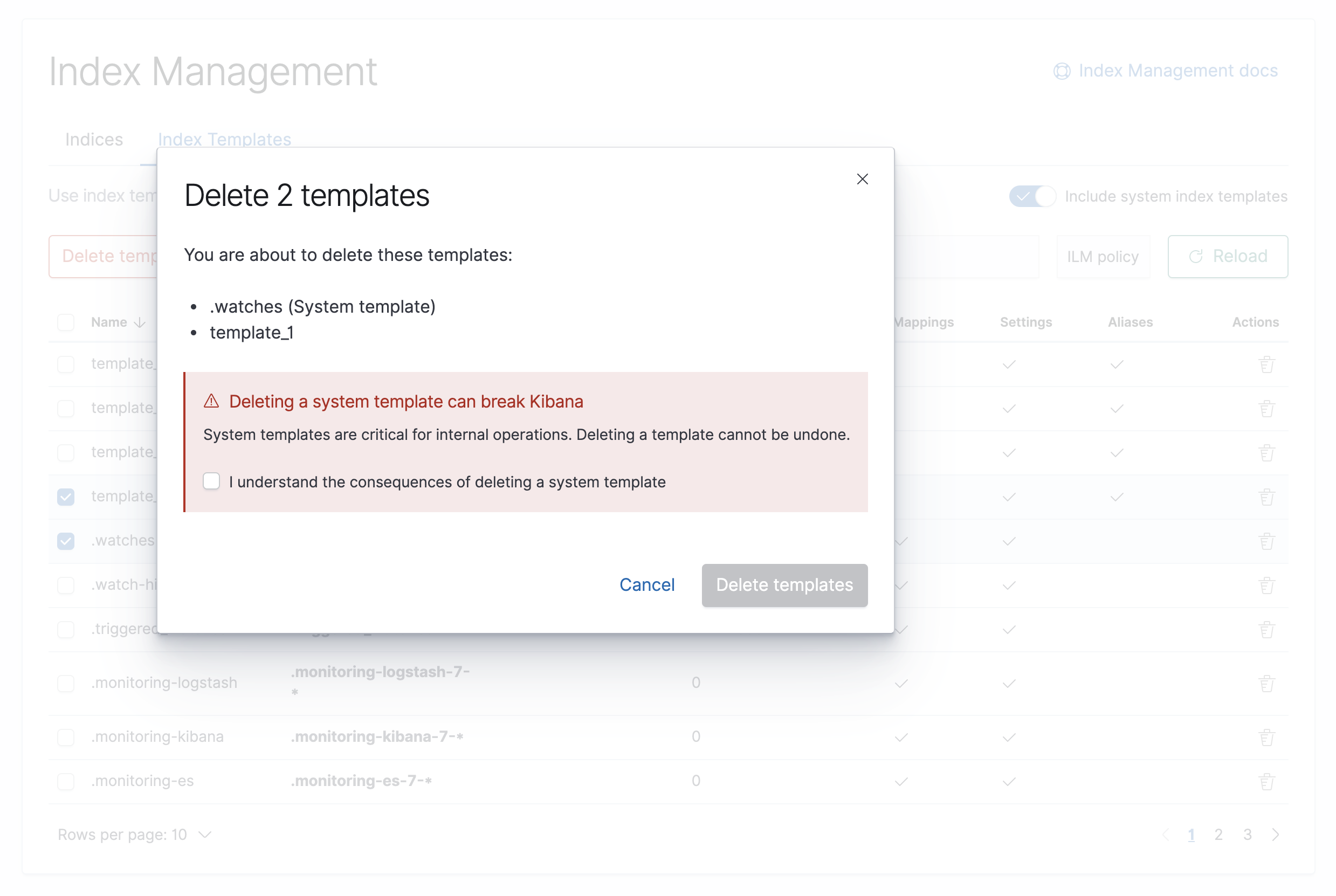
Task: Click trash icon in .monitoring-kibana row
Action: pyautogui.click(x=1266, y=737)
